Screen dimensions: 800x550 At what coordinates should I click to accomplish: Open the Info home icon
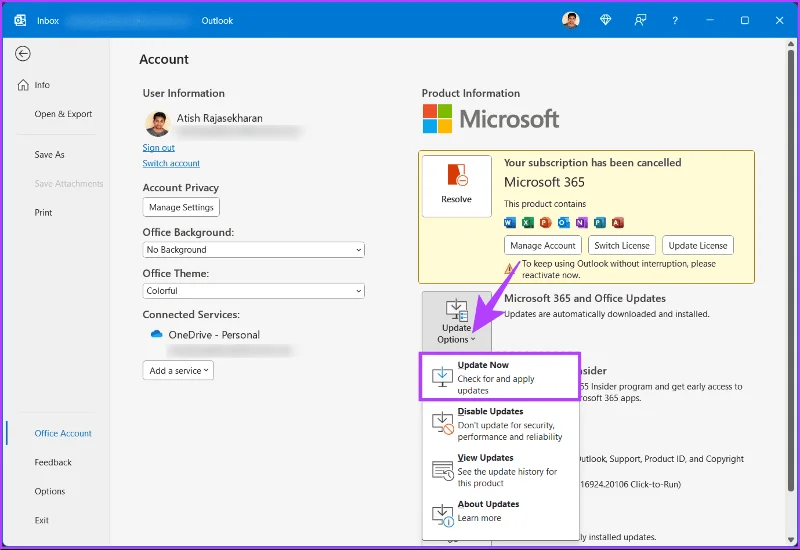coord(23,85)
